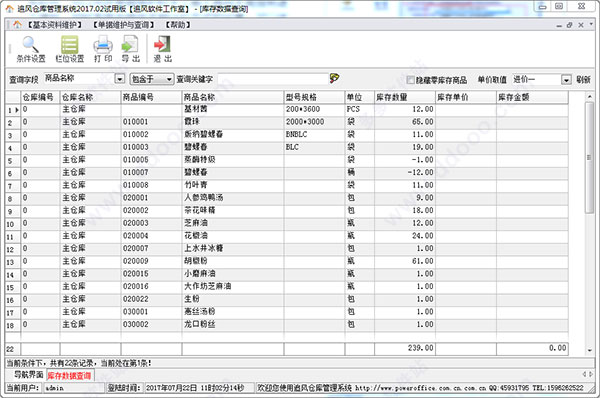Click 单位 column header
Screen dimensions: 600x398
[x=360, y=97]
